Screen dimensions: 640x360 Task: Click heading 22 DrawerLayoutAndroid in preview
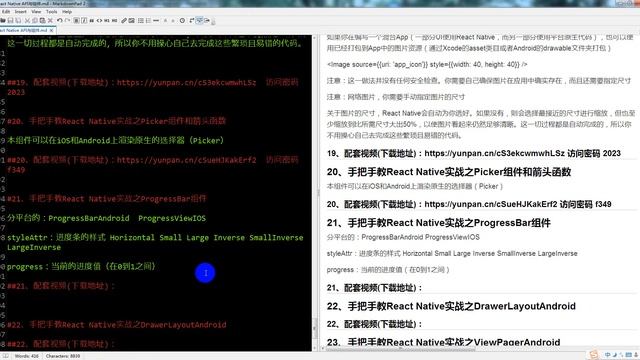click(x=451, y=306)
